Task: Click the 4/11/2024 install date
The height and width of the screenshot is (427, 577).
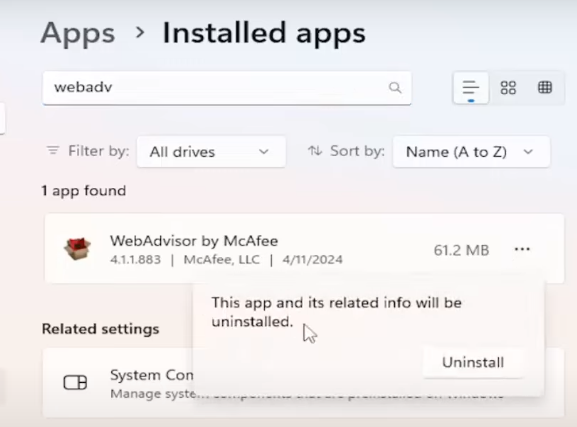Action: pos(312,260)
